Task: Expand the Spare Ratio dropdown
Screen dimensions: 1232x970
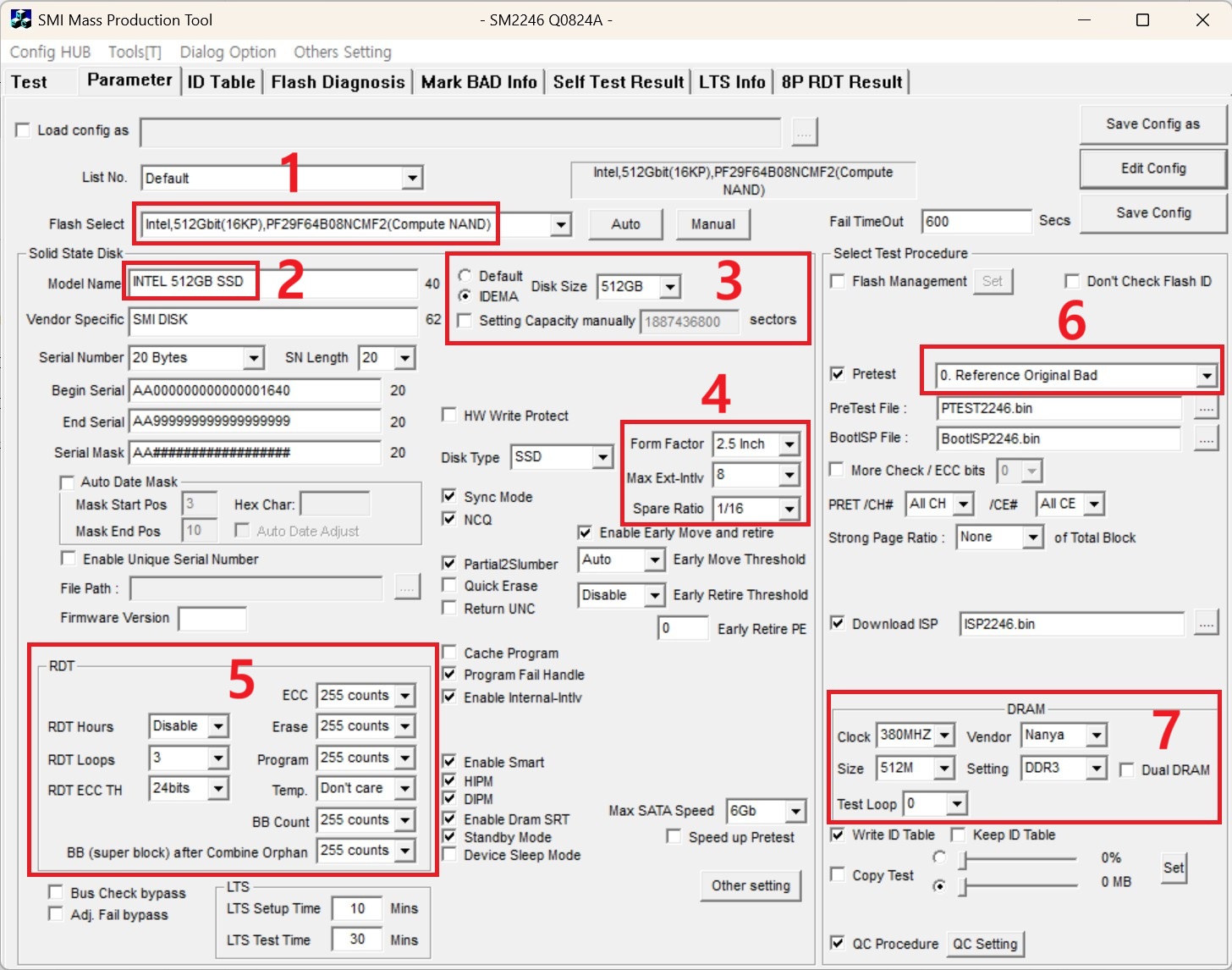Action: pyautogui.click(x=789, y=509)
